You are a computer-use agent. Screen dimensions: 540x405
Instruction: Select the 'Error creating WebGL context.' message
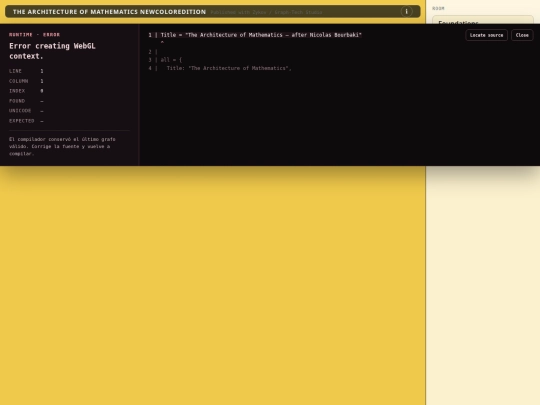[x=52, y=51]
